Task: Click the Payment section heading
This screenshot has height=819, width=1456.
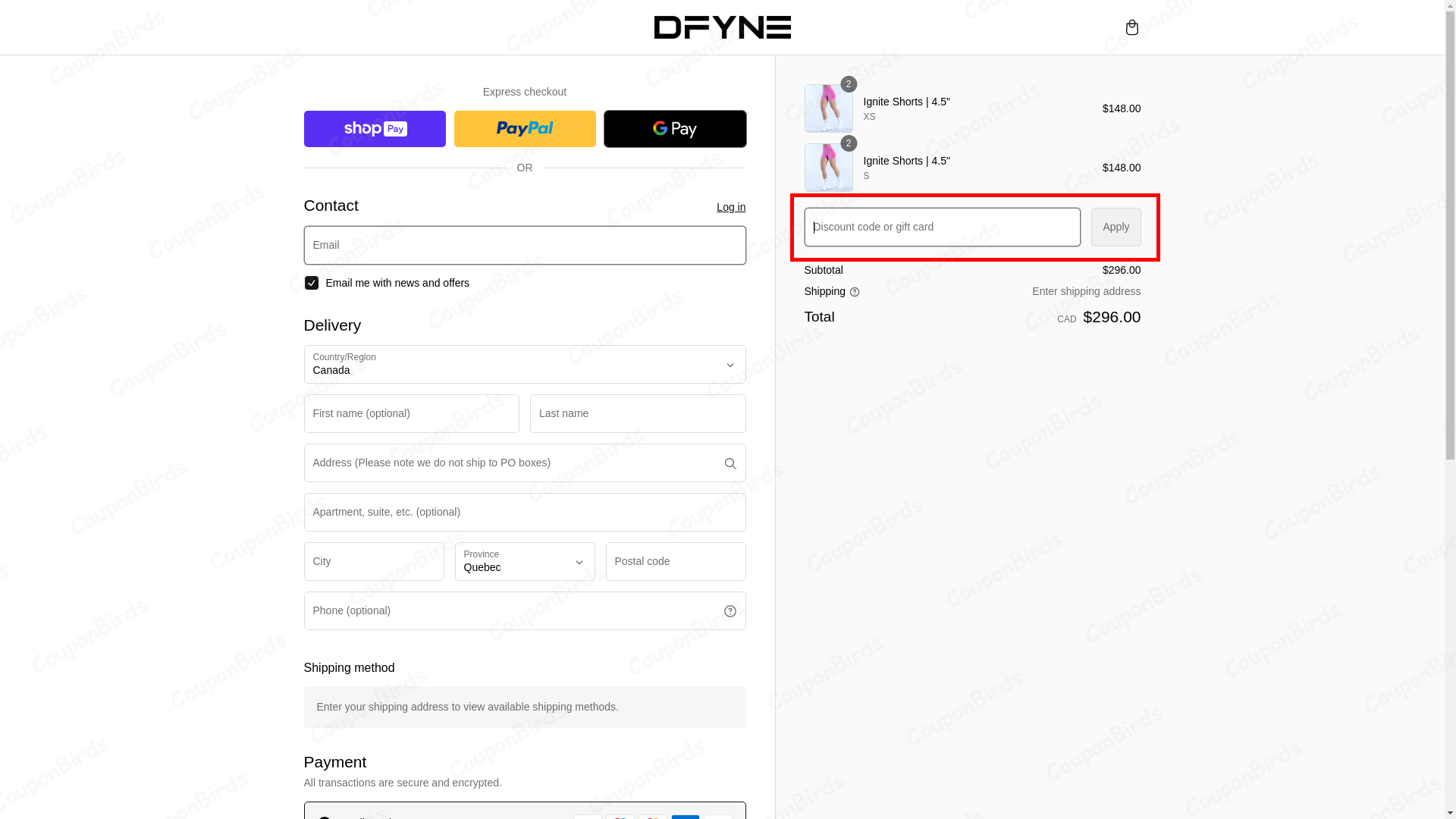Action: pyautogui.click(x=335, y=761)
